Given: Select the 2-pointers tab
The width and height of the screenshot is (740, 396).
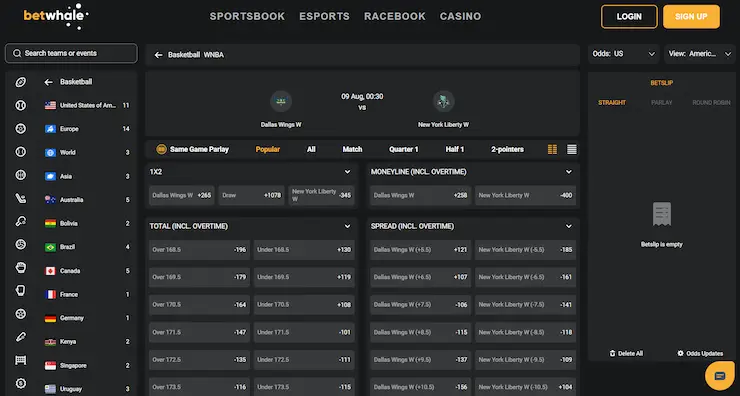Looking at the screenshot, I should point(507,149).
